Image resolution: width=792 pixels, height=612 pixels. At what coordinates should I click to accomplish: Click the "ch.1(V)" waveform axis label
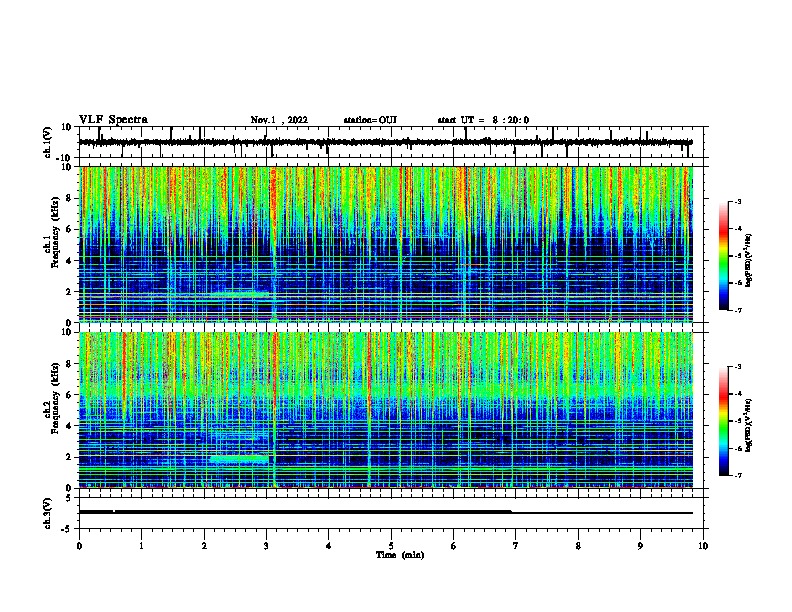pos(48,142)
